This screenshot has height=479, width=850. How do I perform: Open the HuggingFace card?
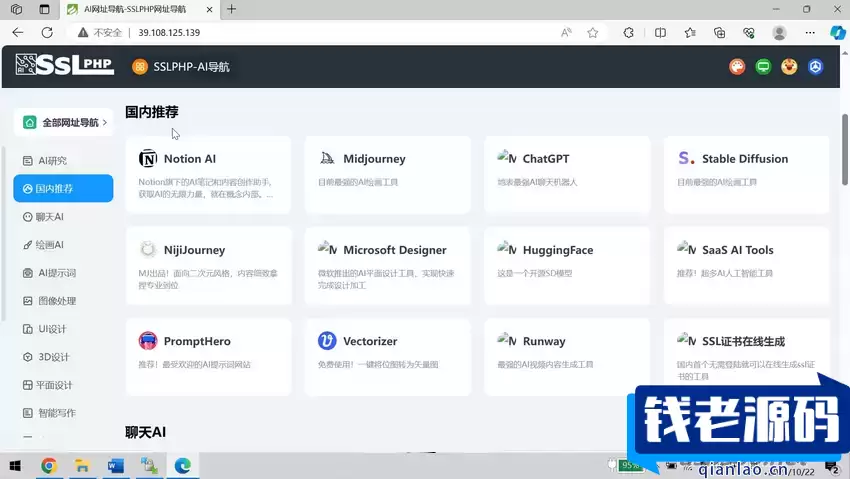point(567,266)
